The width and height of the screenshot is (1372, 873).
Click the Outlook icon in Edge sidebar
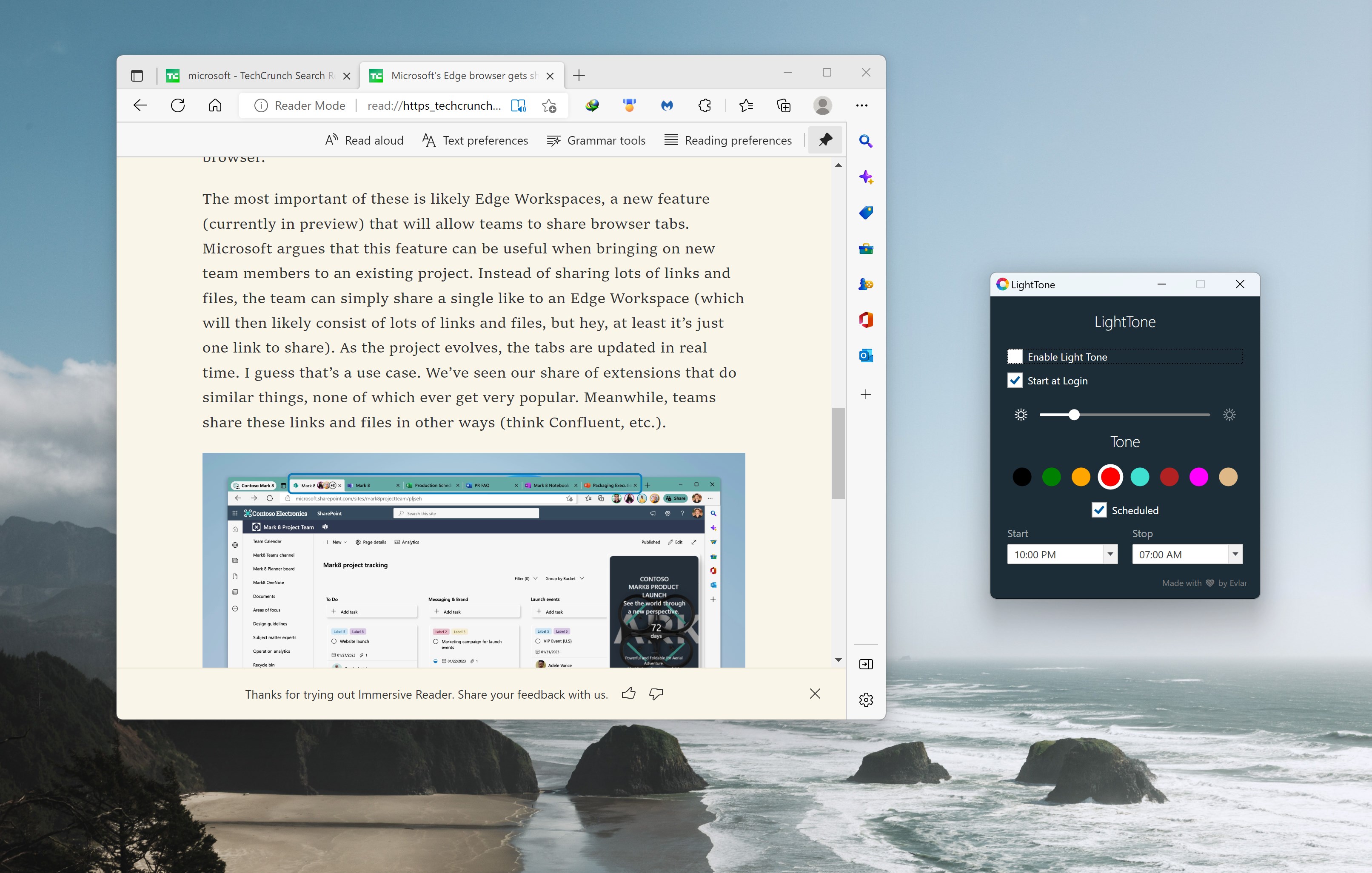865,355
